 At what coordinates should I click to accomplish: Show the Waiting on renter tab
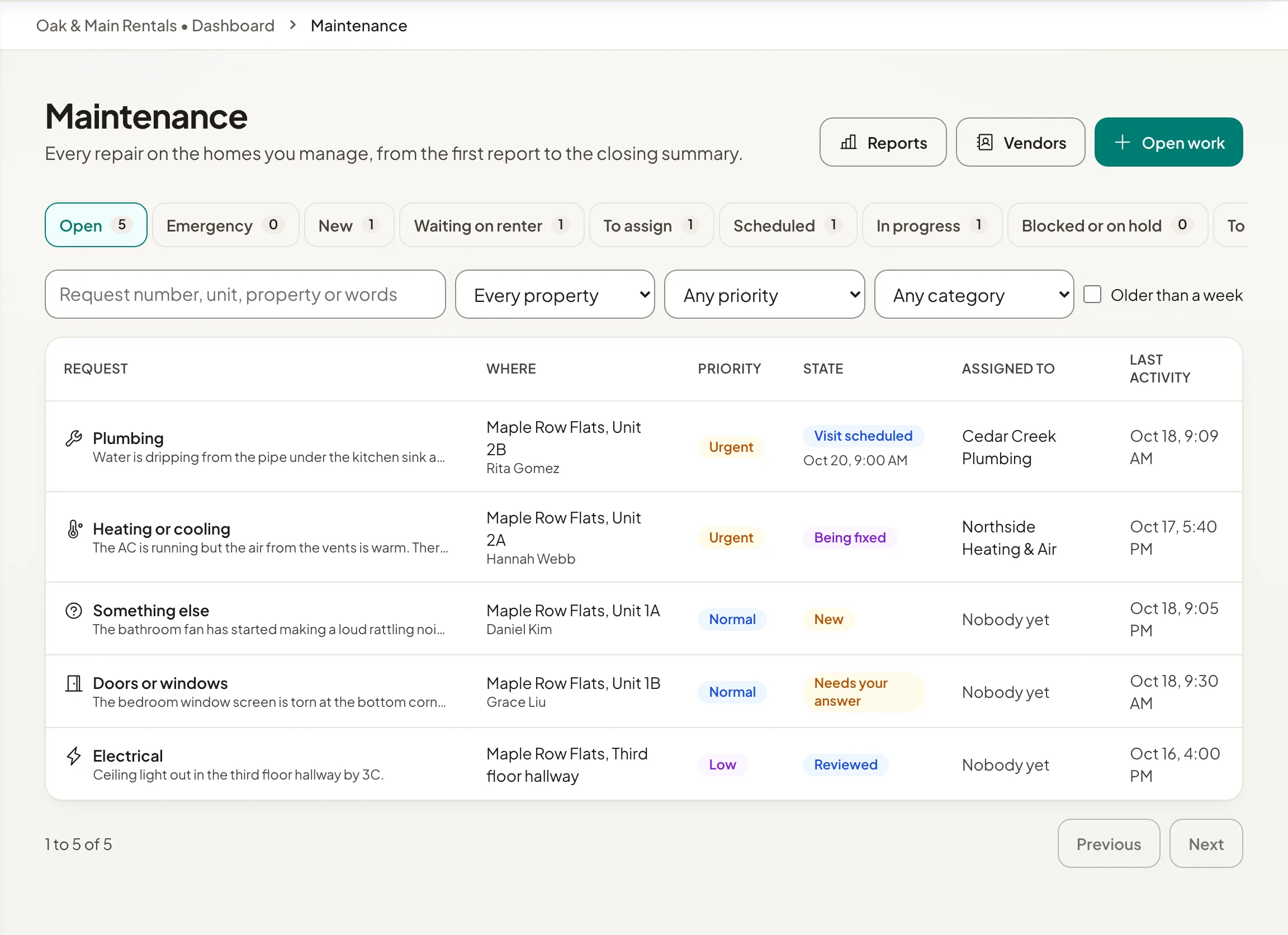coord(492,225)
